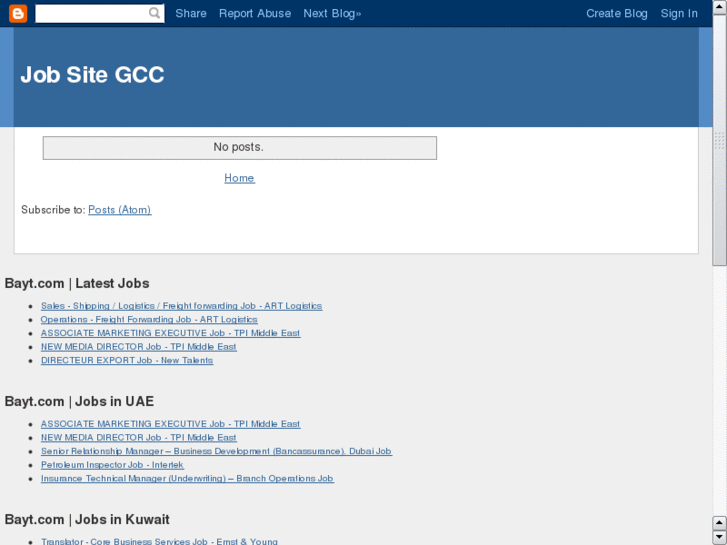This screenshot has height=545, width=727.
Task: Click the orange Blogger logo icon
Action: 18,13
